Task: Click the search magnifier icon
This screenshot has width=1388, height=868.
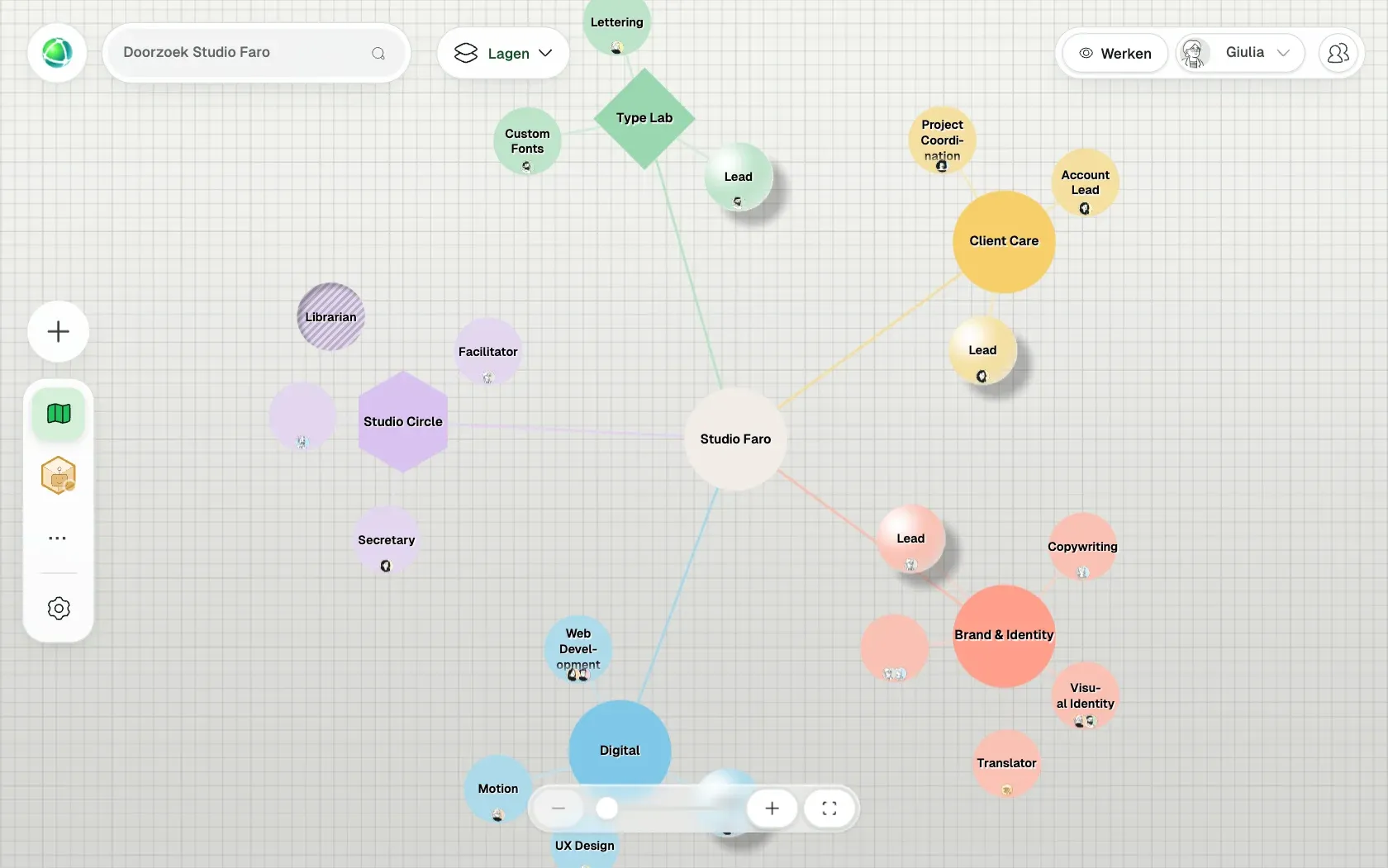Action: [x=378, y=53]
